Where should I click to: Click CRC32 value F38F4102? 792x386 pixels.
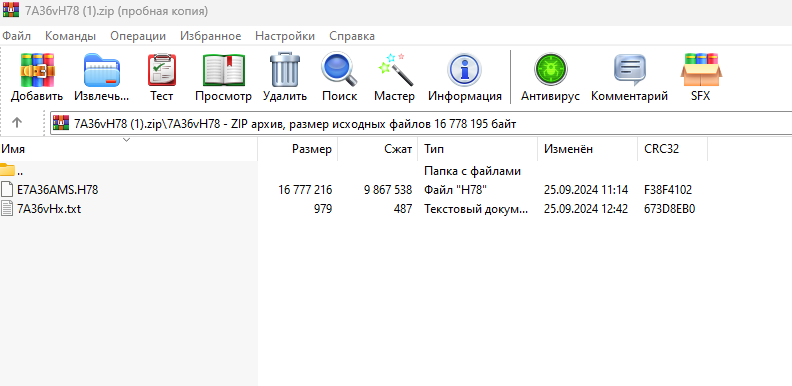(x=668, y=190)
